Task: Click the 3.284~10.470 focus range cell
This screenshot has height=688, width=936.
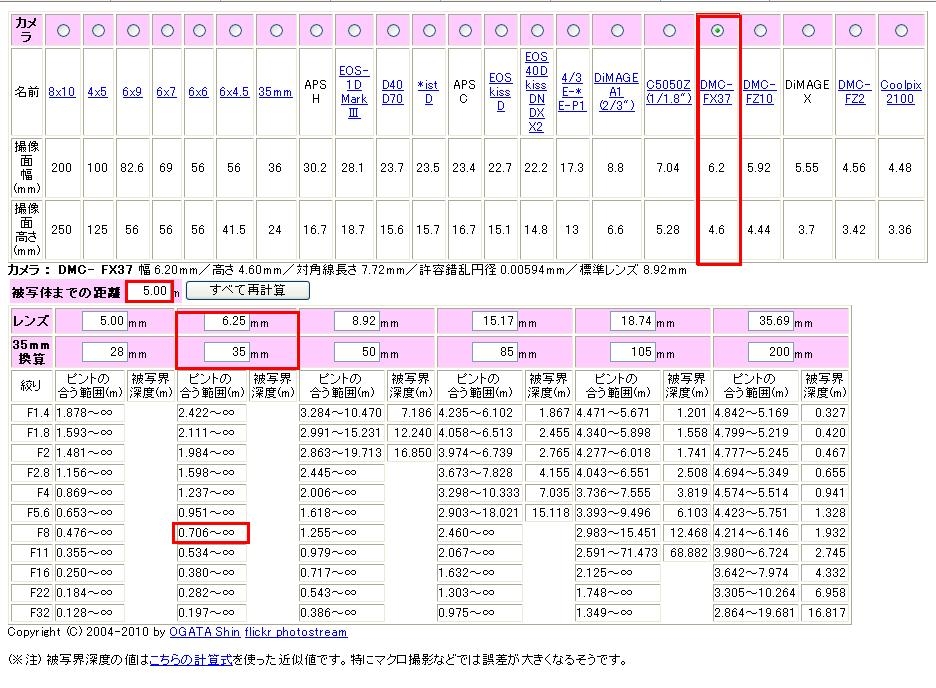Action: coord(341,413)
